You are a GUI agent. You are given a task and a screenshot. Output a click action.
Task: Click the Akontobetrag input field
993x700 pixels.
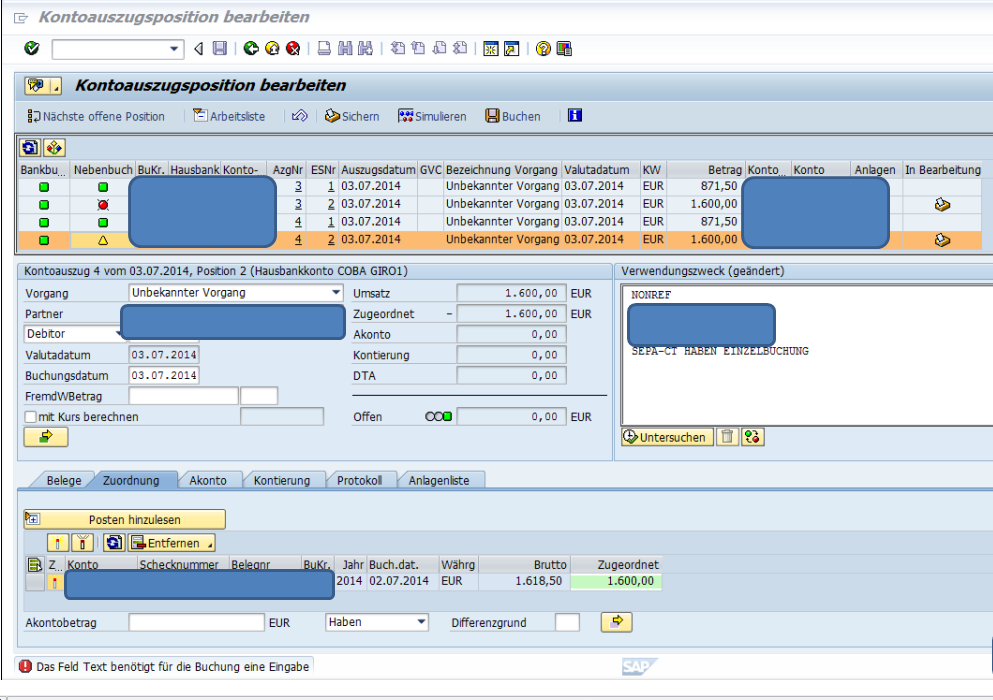[196, 622]
